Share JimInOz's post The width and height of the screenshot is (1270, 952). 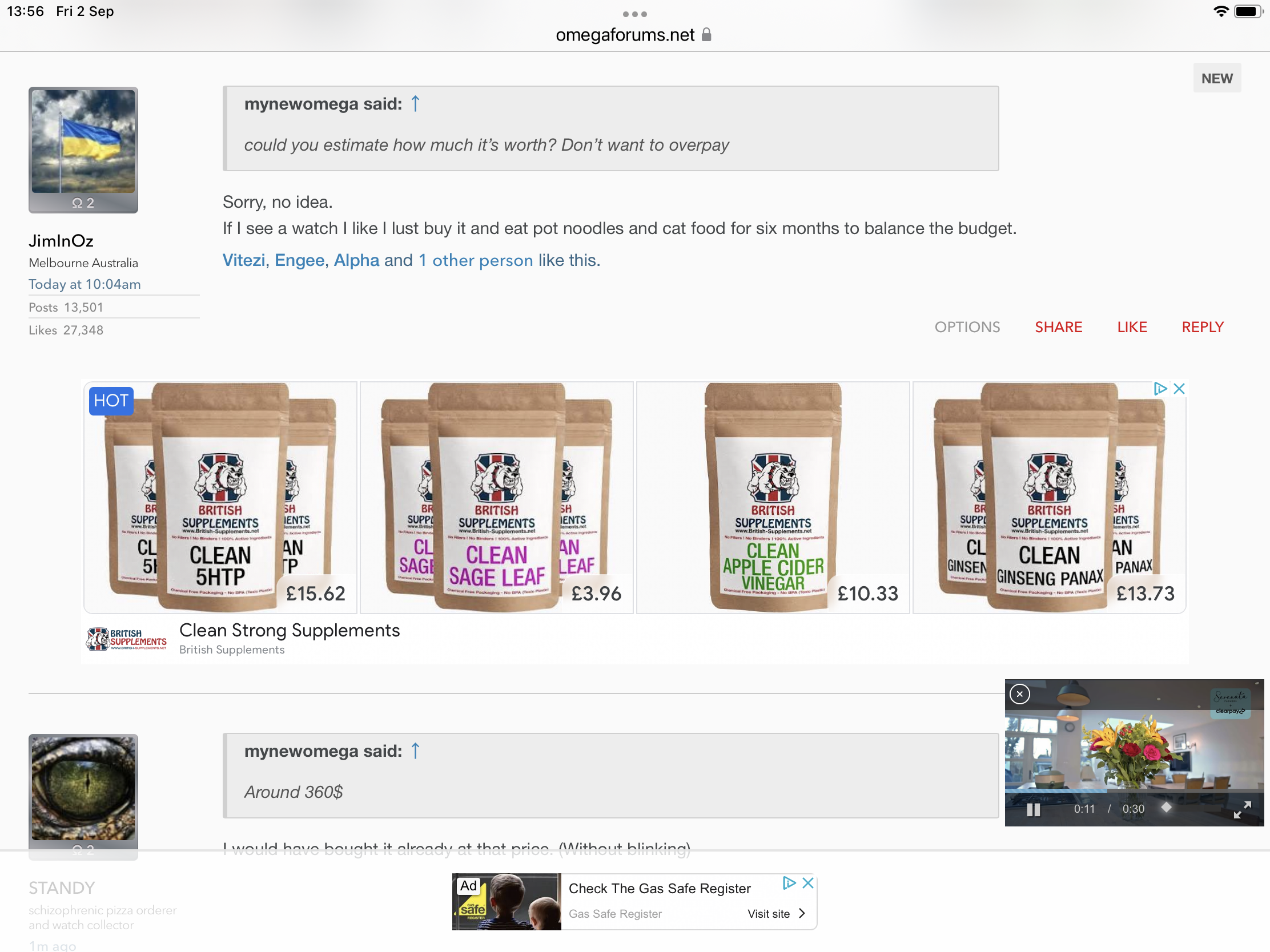[1058, 327]
